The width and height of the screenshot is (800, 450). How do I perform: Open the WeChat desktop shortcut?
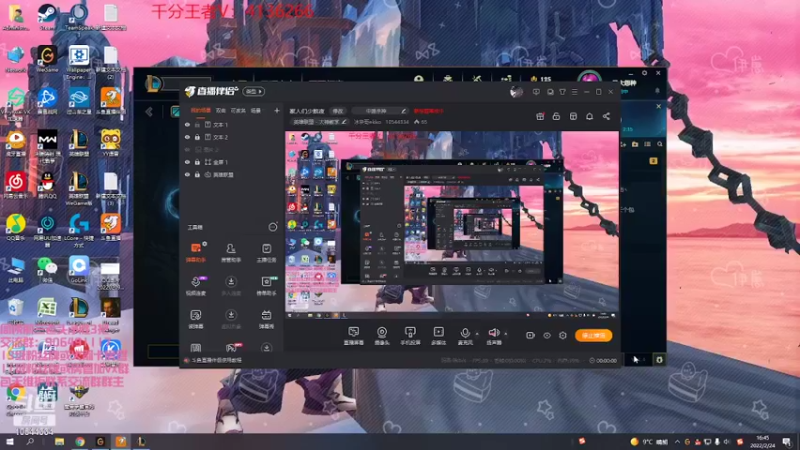tap(47, 270)
